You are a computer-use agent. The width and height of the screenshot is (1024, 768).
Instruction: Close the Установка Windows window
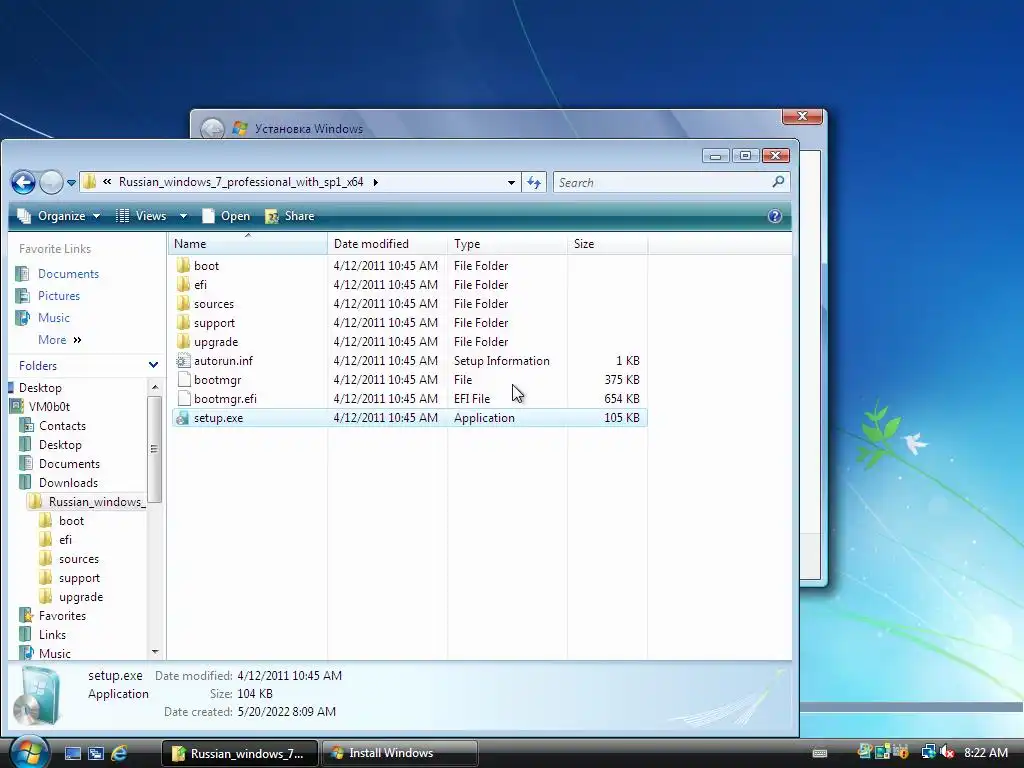pos(803,116)
